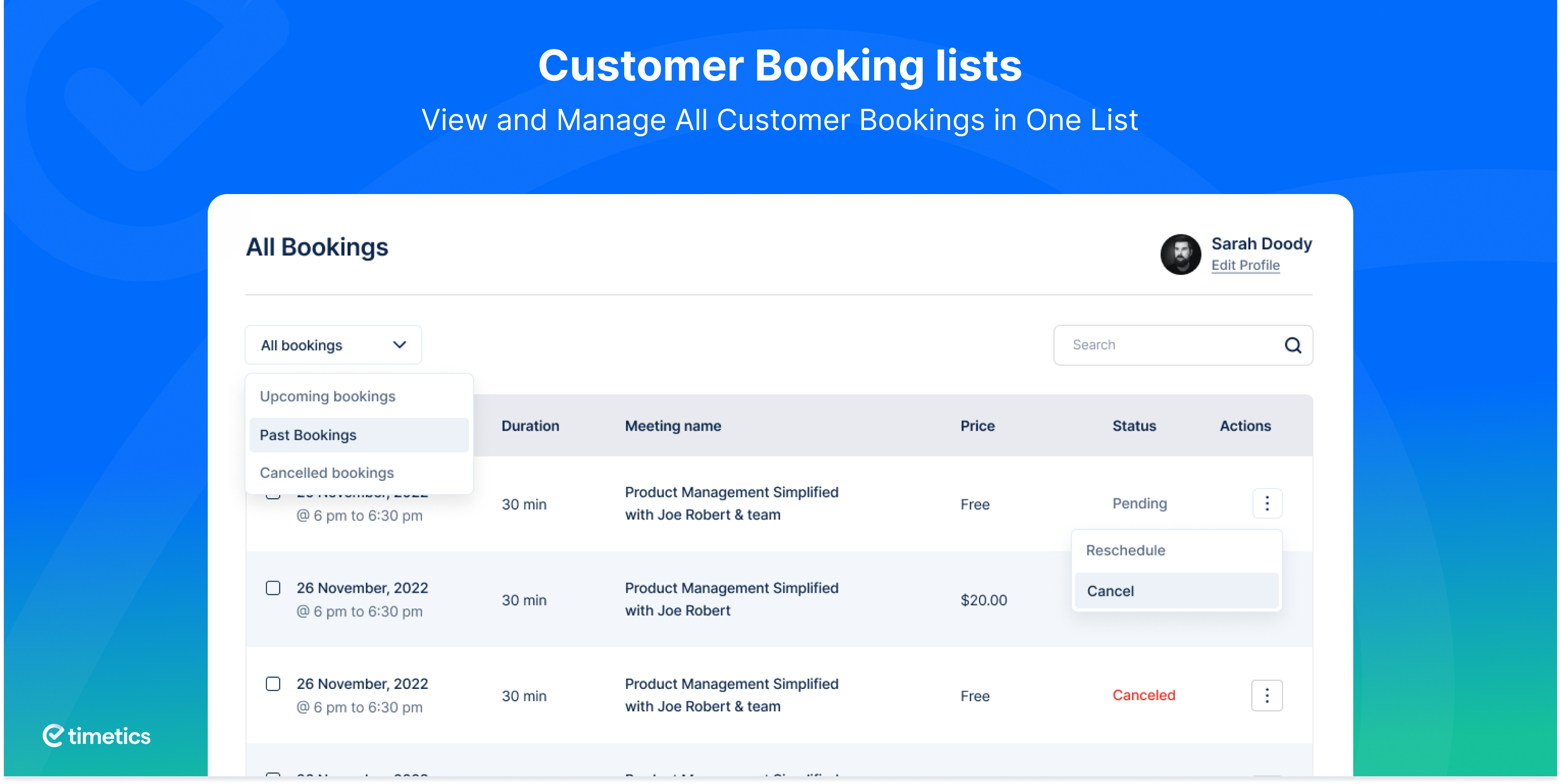Image resolution: width=1561 pixels, height=784 pixels.
Task: Click meeting name in the $20.00 row
Action: coord(731,599)
